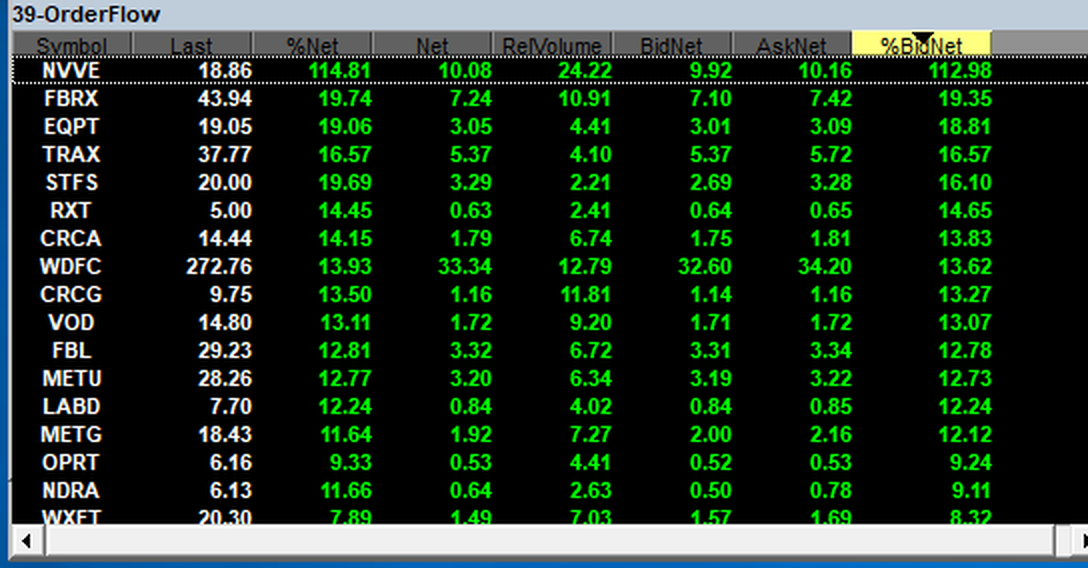
Task: Sort by the AskNet column header
Action: click(792, 45)
